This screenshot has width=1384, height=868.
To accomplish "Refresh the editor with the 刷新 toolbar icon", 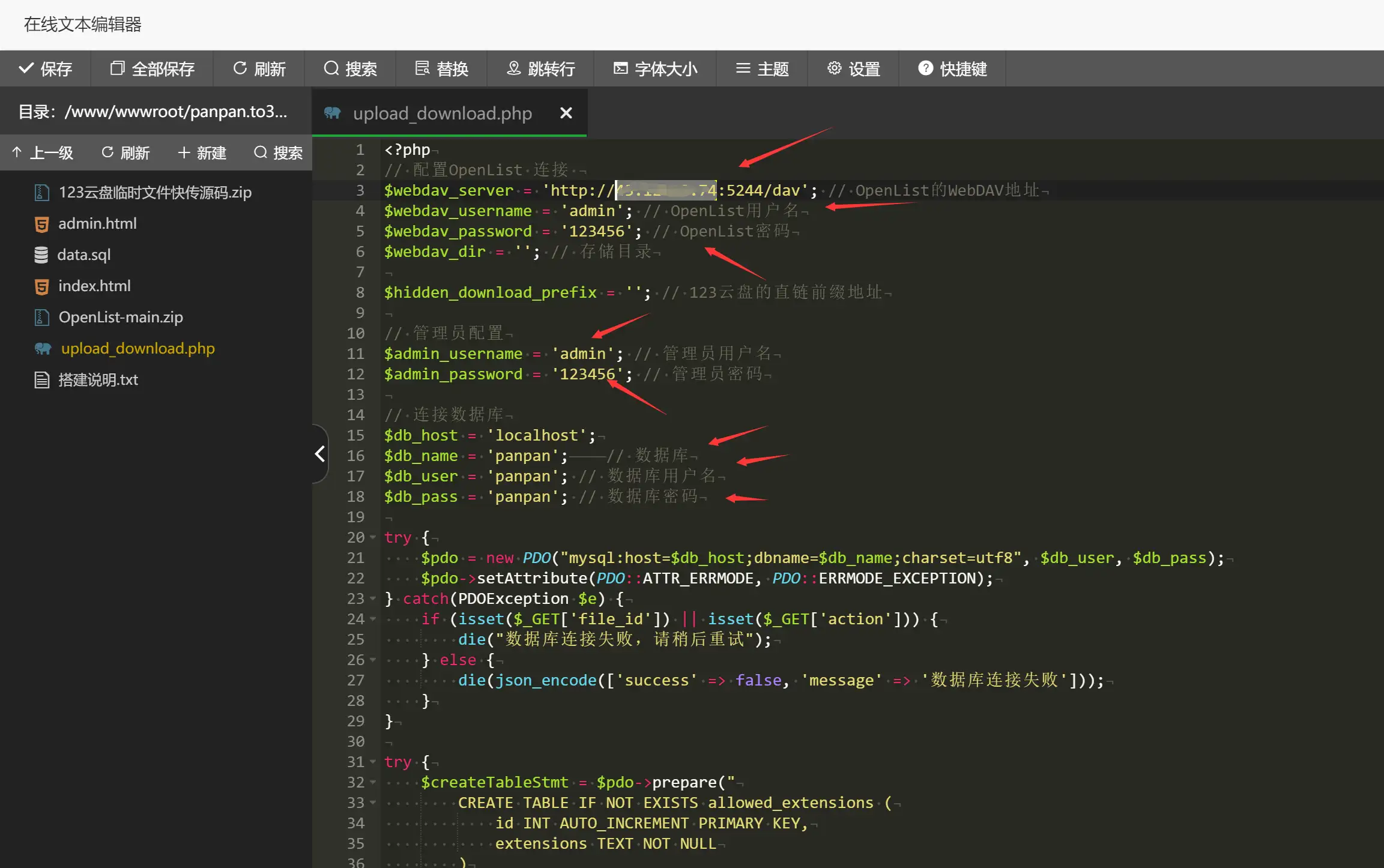I will (240, 68).
